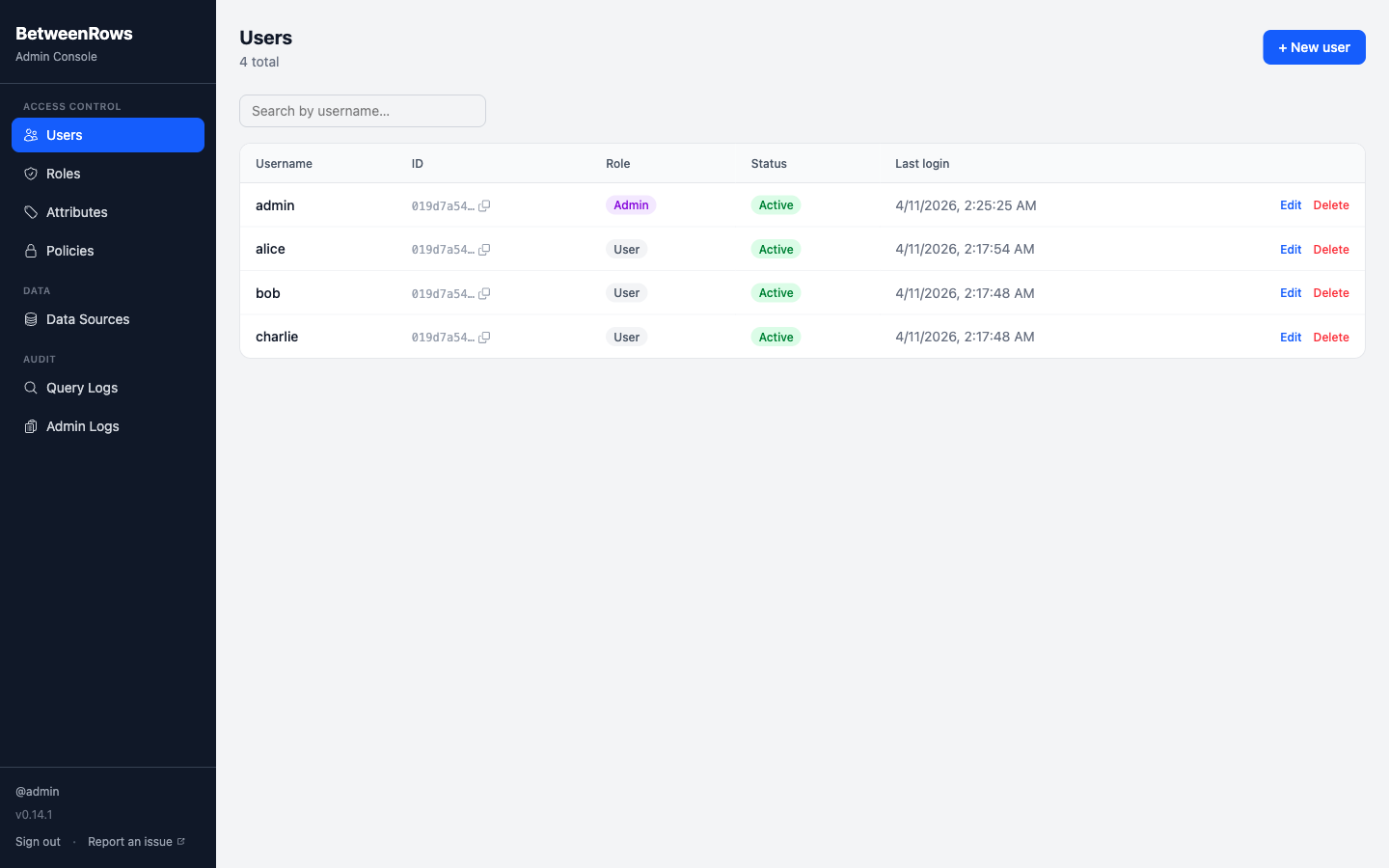The width and height of the screenshot is (1389, 868).
Task: Click the search by username field
Action: pyautogui.click(x=363, y=111)
